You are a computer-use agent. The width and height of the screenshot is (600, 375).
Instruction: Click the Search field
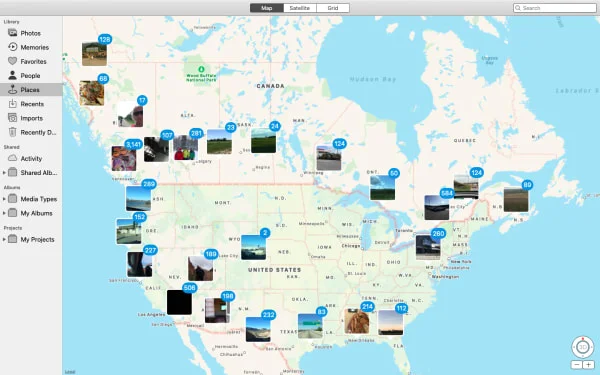(x=555, y=8)
